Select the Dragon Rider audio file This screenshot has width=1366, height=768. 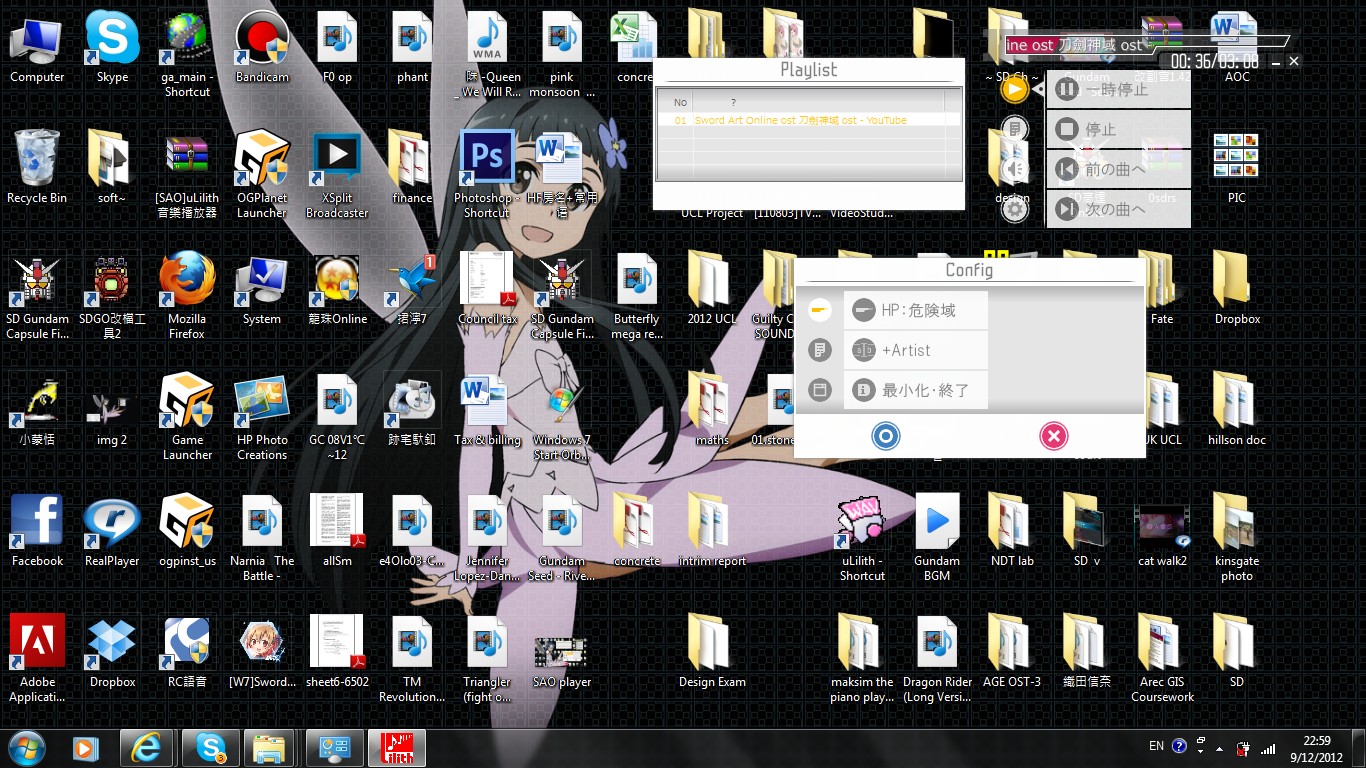[x=937, y=660]
